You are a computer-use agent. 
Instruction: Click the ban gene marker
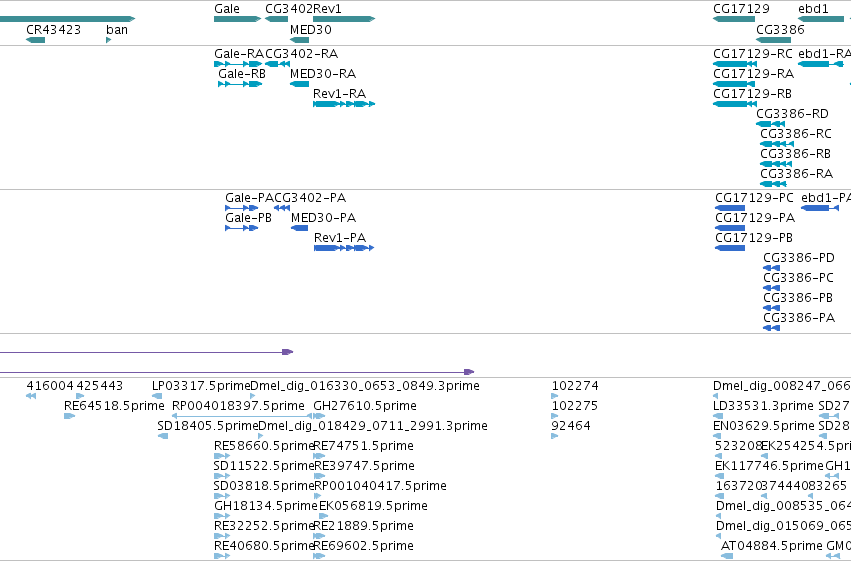pyautogui.click(x=109, y=40)
